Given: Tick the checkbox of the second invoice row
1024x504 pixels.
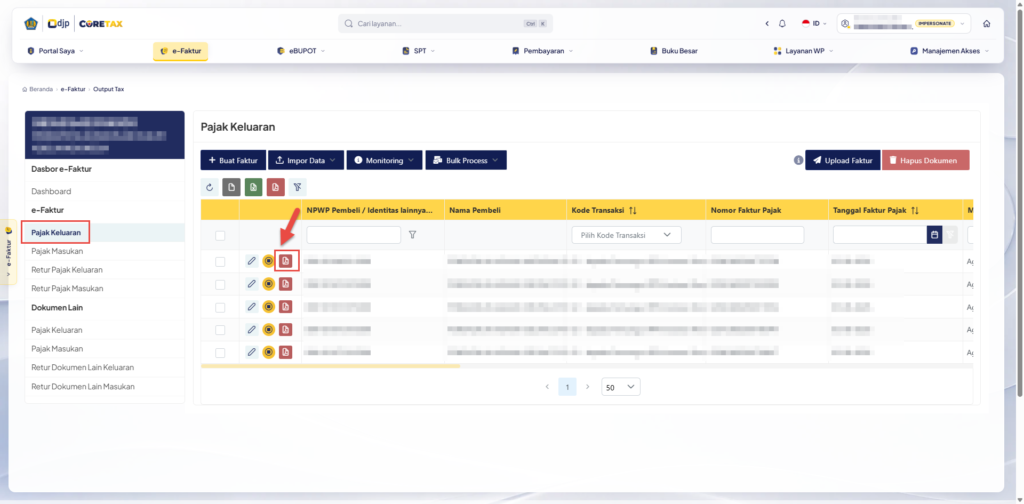Looking at the screenshot, I should point(220,285).
